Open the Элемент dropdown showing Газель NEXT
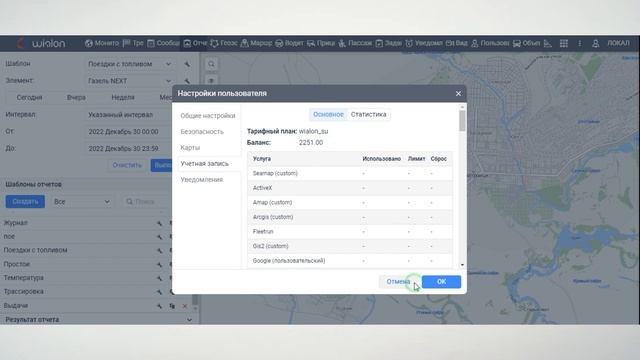This screenshot has height=360, width=640. pyautogui.click(x=129, y=81)
